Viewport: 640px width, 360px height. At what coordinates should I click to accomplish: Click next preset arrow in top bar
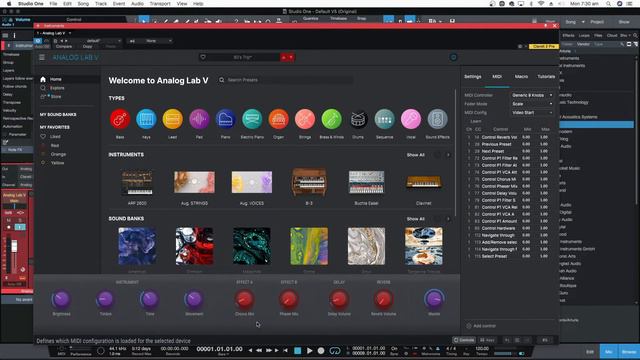coord(291,58)
